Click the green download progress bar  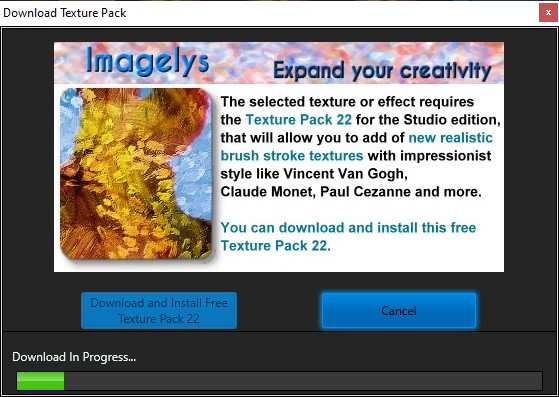[x=280, y=381]
